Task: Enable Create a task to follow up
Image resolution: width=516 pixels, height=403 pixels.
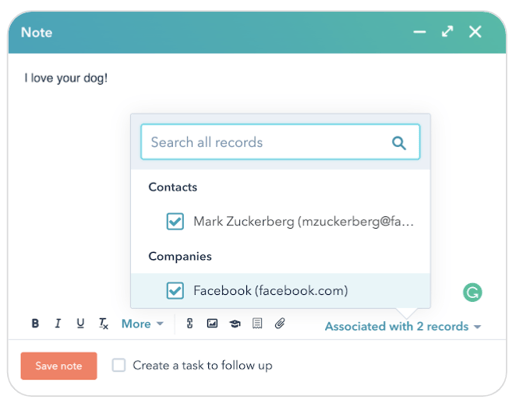Action: point(119,365)
